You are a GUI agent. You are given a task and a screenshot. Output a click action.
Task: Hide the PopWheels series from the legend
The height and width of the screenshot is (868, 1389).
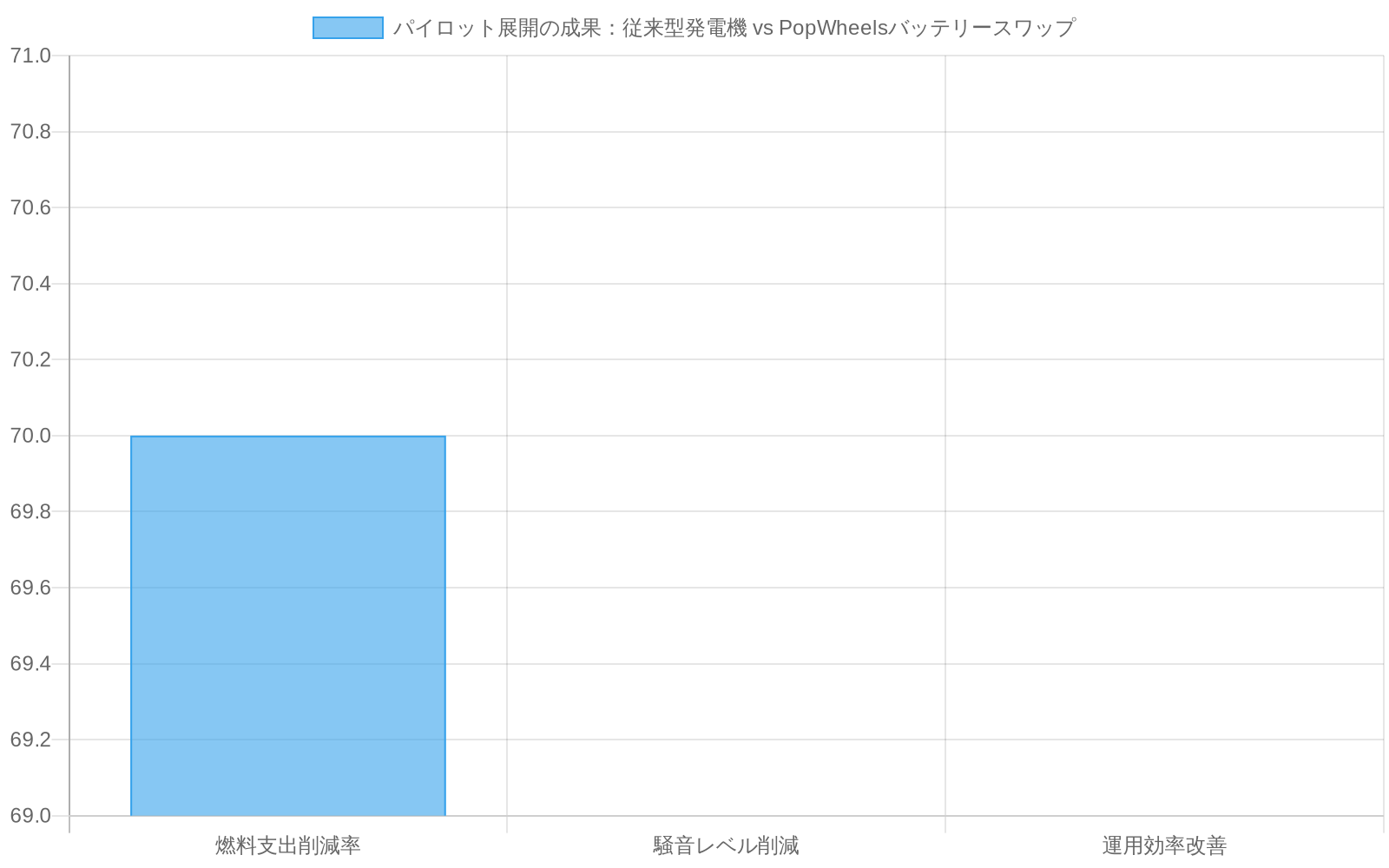pyautogui.click(x=346, y=28)
